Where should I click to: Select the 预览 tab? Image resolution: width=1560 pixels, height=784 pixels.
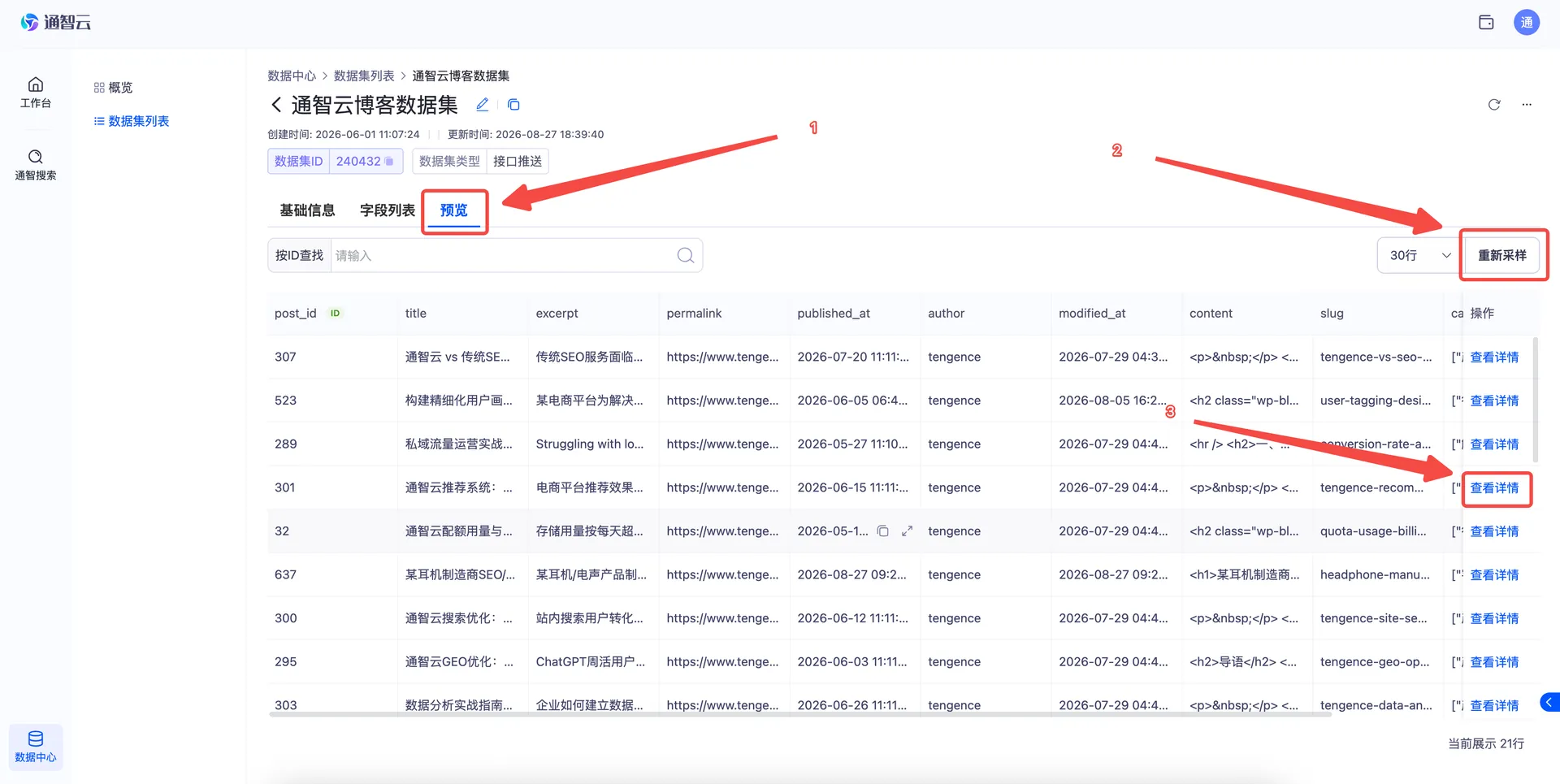click(x=454, y=210)
